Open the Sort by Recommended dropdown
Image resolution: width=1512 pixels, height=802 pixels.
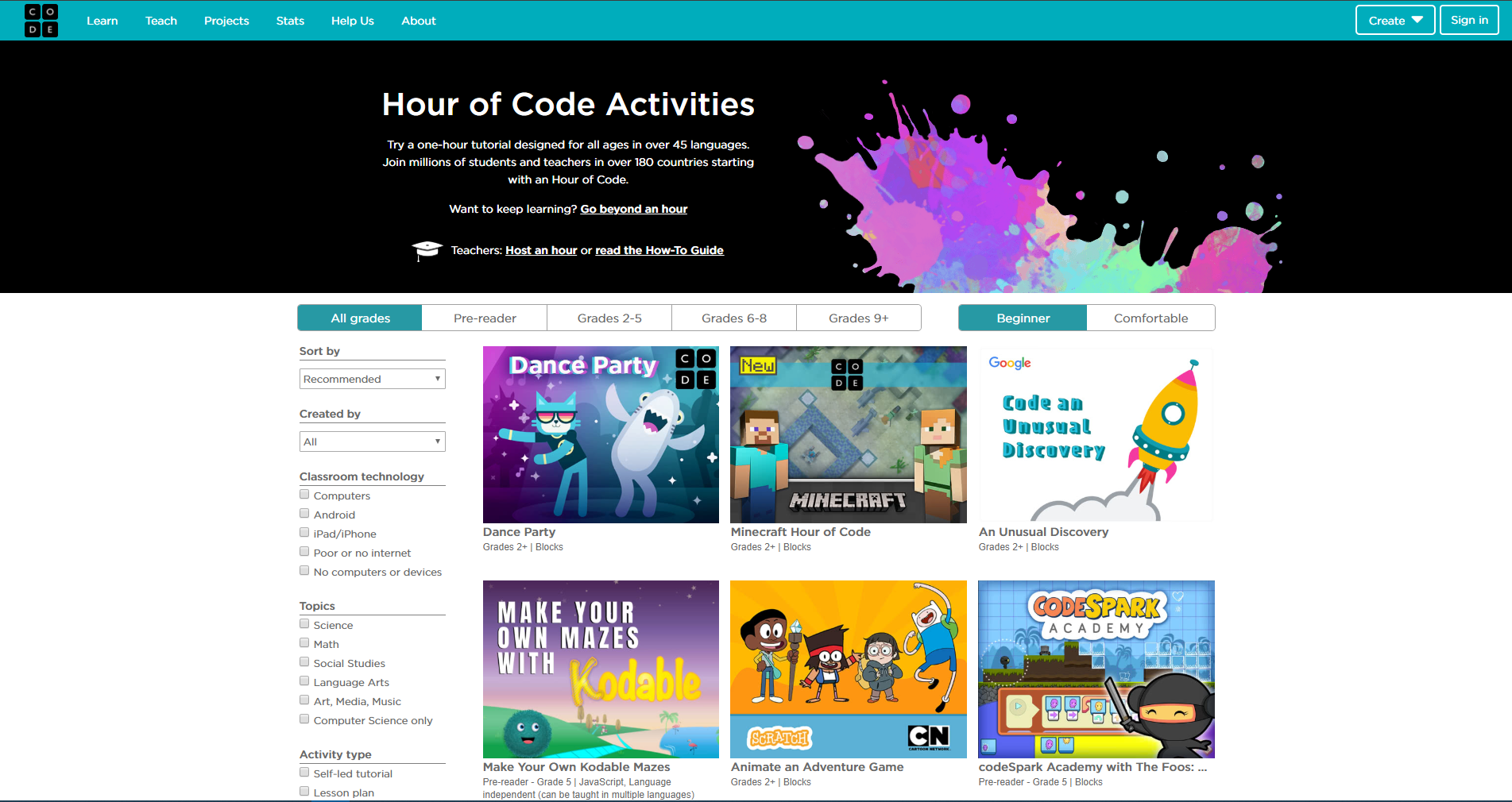click(x=373, y=379)
